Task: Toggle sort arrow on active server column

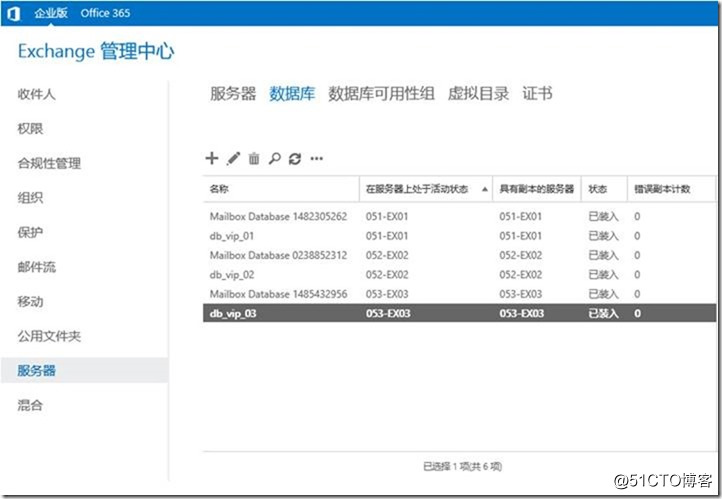Action: coord(484,189)
